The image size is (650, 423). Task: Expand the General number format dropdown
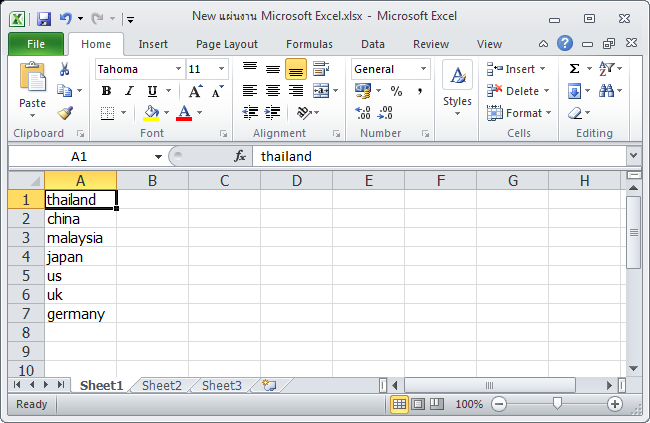click(x=423, y=69)
